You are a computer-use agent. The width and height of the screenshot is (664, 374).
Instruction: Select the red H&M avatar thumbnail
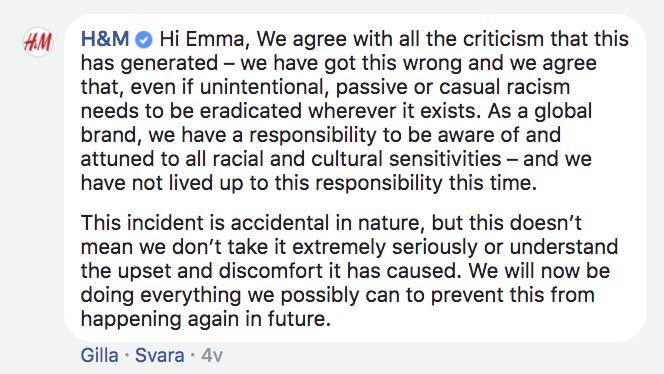click(x=38, y=42)
